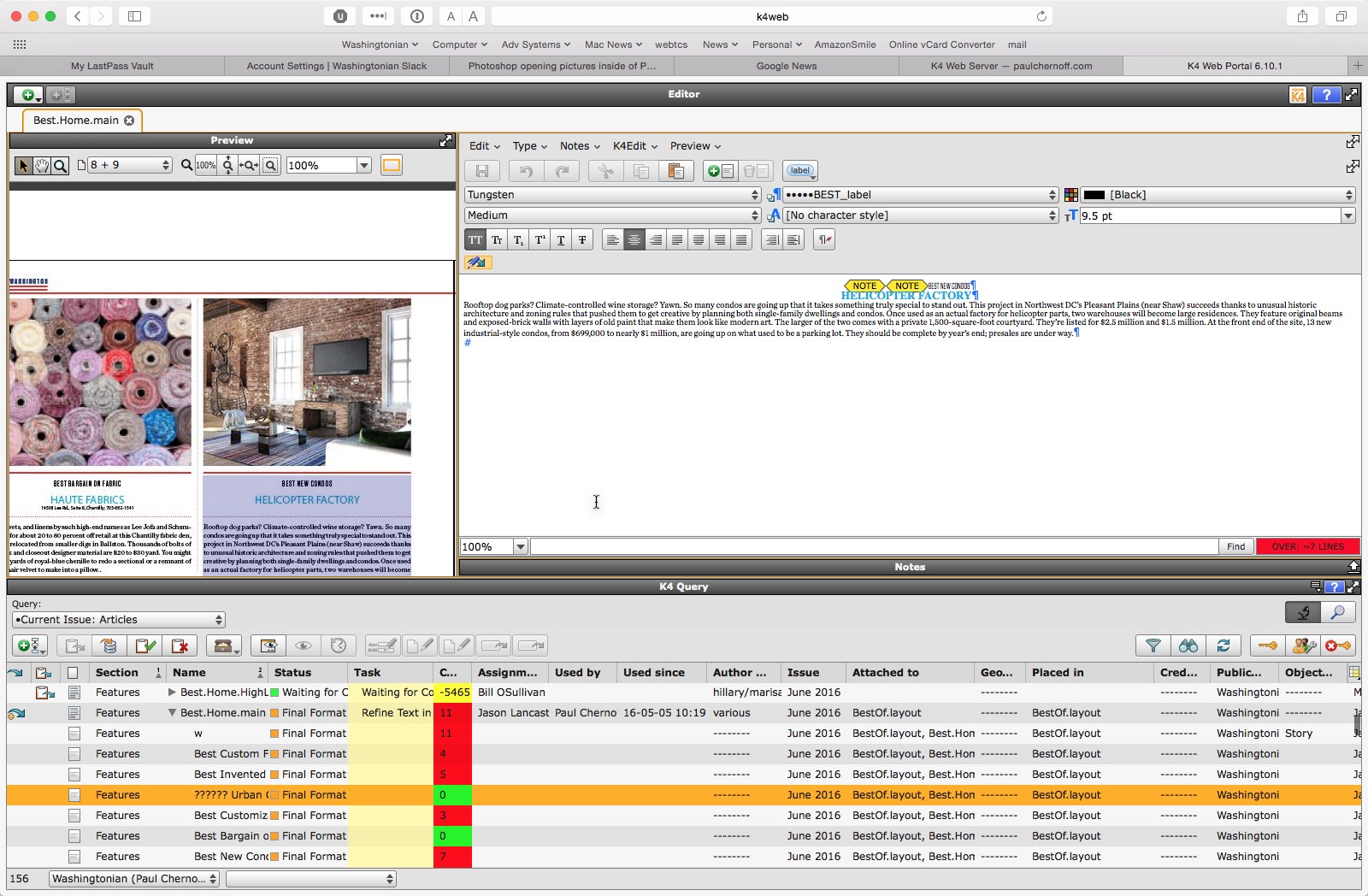This screenshot has height=896, width=1368.
Task: Align text center
Action: [x=634, y=240]
